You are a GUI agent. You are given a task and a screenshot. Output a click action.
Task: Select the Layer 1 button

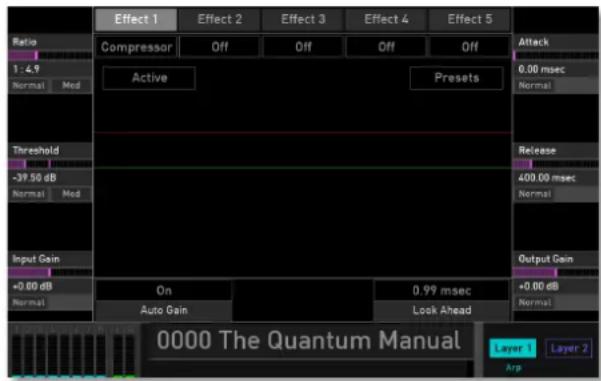point(512,348)
